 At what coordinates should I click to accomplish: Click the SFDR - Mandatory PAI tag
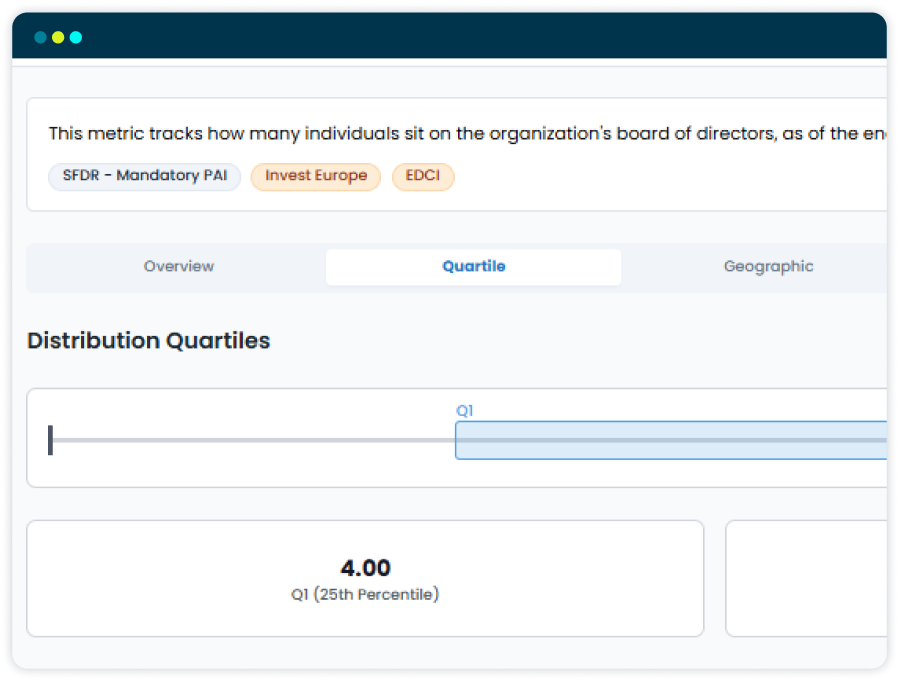tap(144, 176)
